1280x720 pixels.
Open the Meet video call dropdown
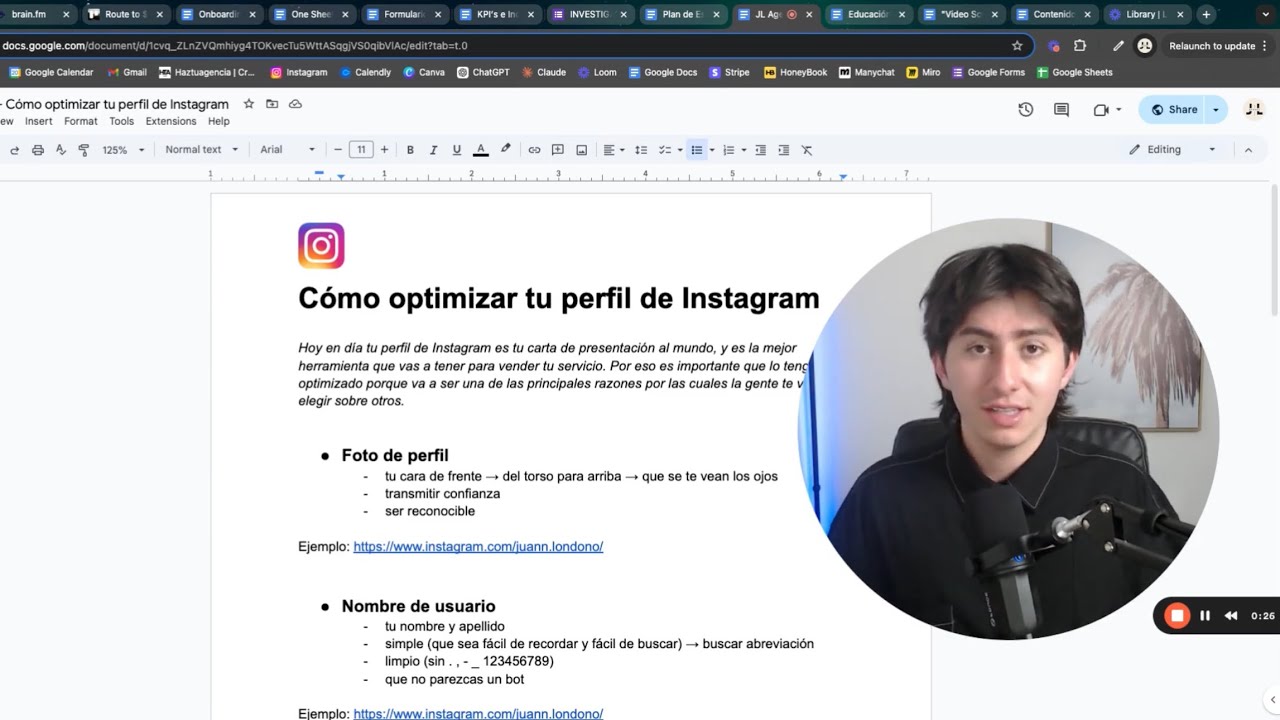(x=1107, y=110)
